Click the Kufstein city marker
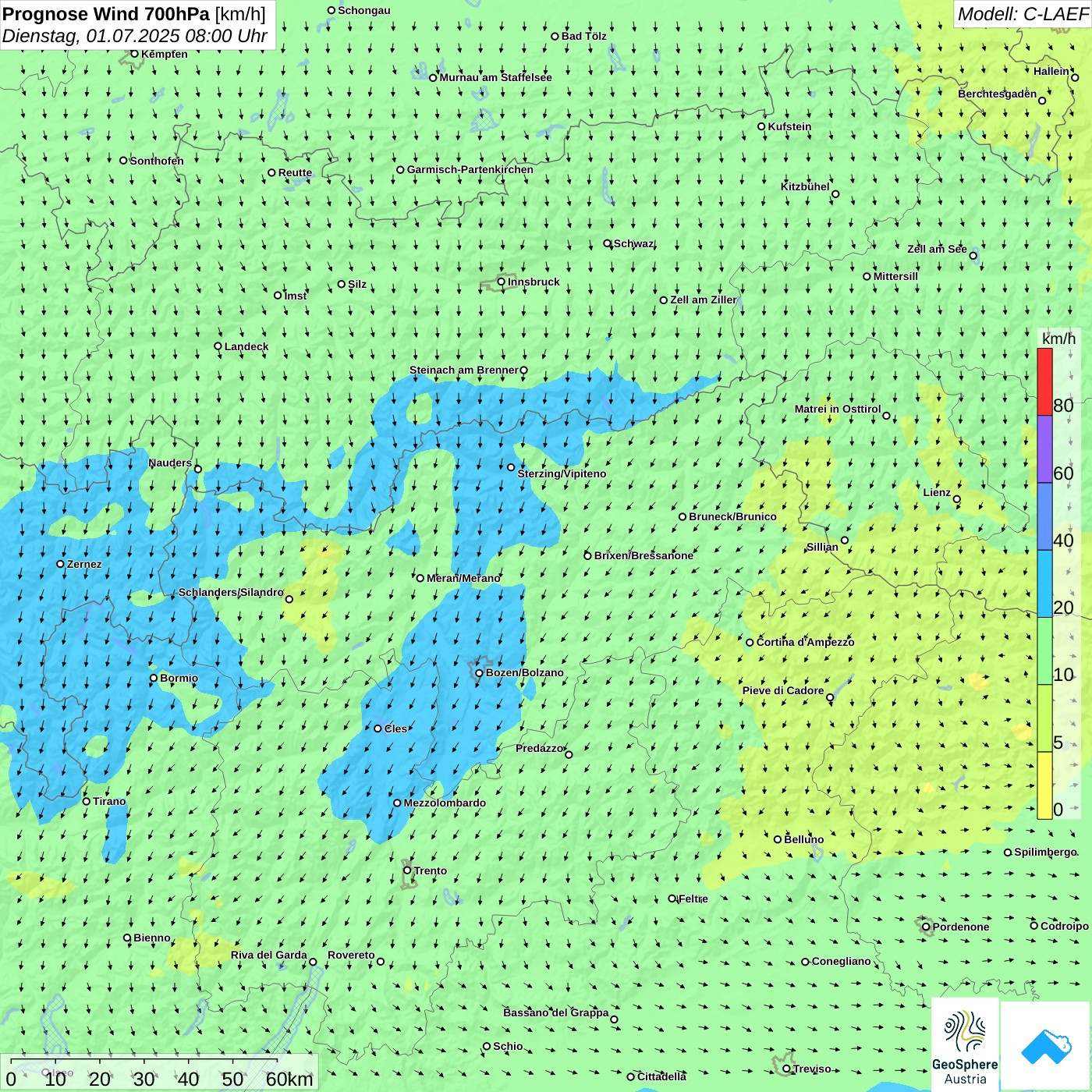The height and width of the screenshot is (1092, 1092). click(x=762, y=126)
